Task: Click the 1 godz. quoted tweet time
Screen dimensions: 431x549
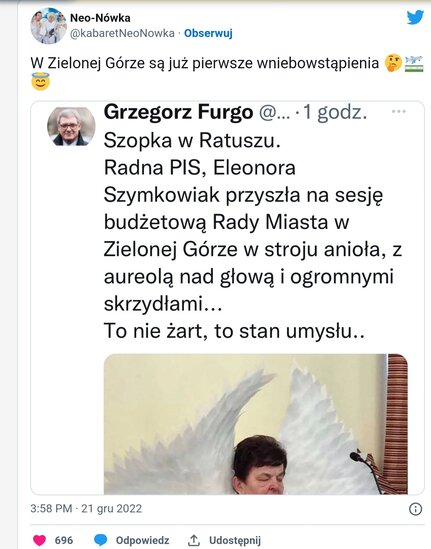Action: [335, 112]
